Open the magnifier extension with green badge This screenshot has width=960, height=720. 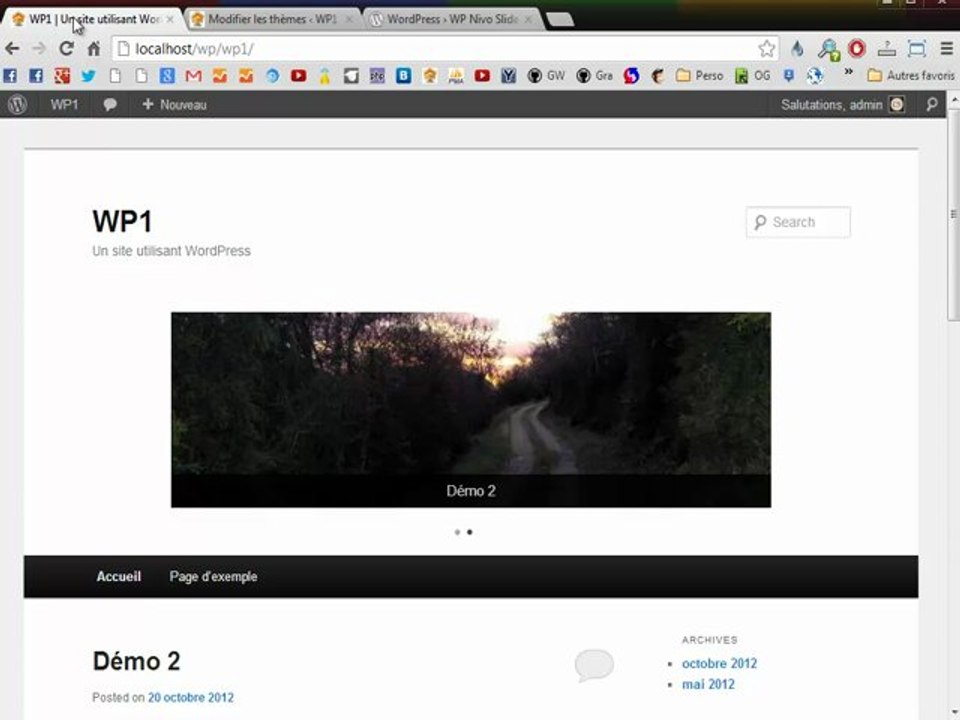coord(828,49)
